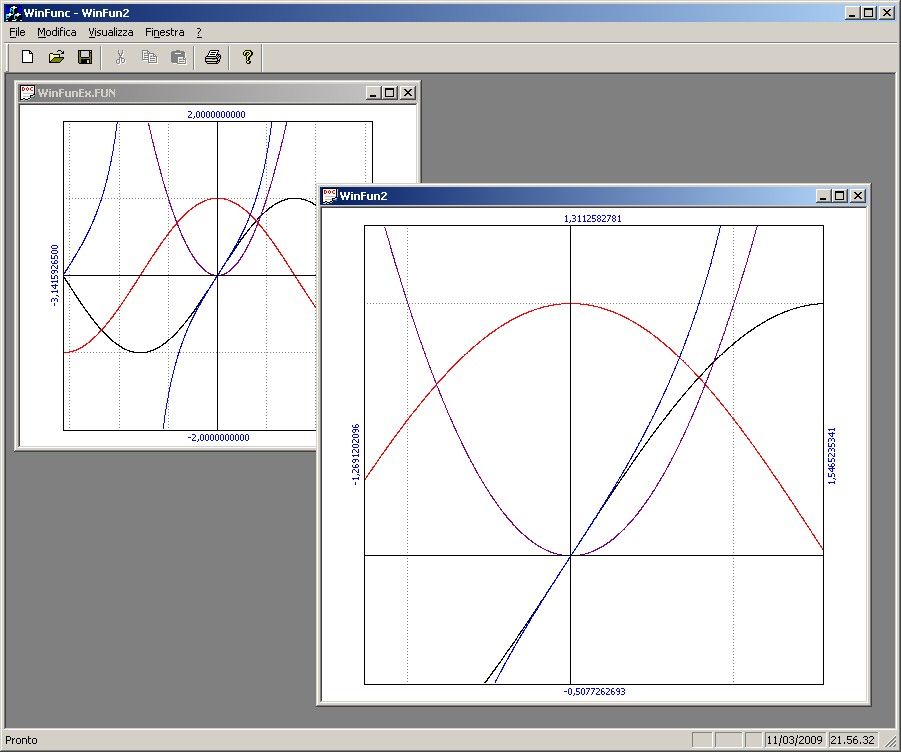Click the WinFunEx.FUN document icon
The height and width of the screenshot is (752, 901).
(x=27, y=92)
